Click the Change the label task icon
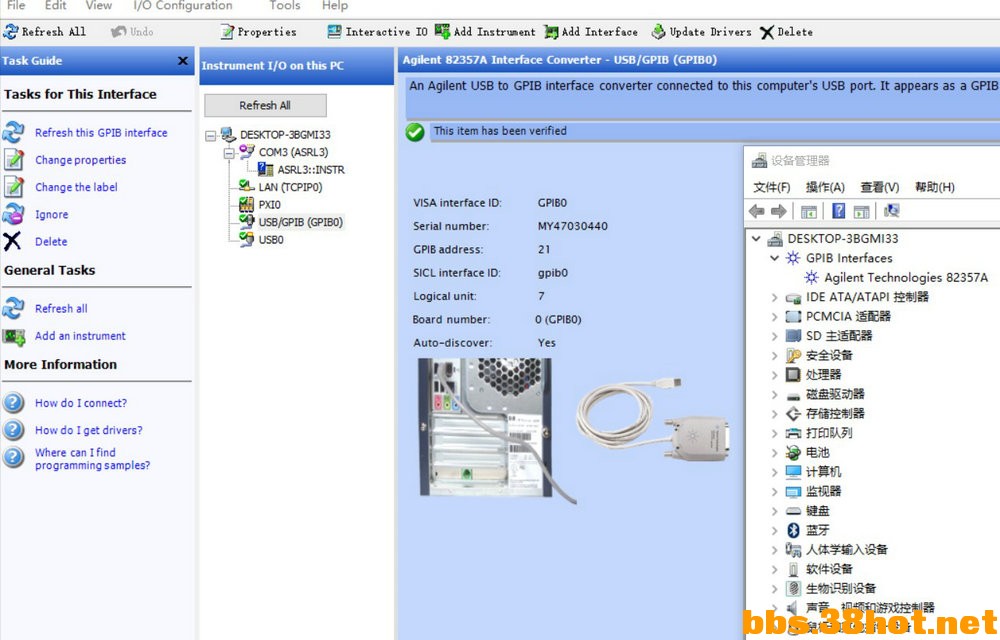Viewport: 1000px width, 640px height. 13,187
